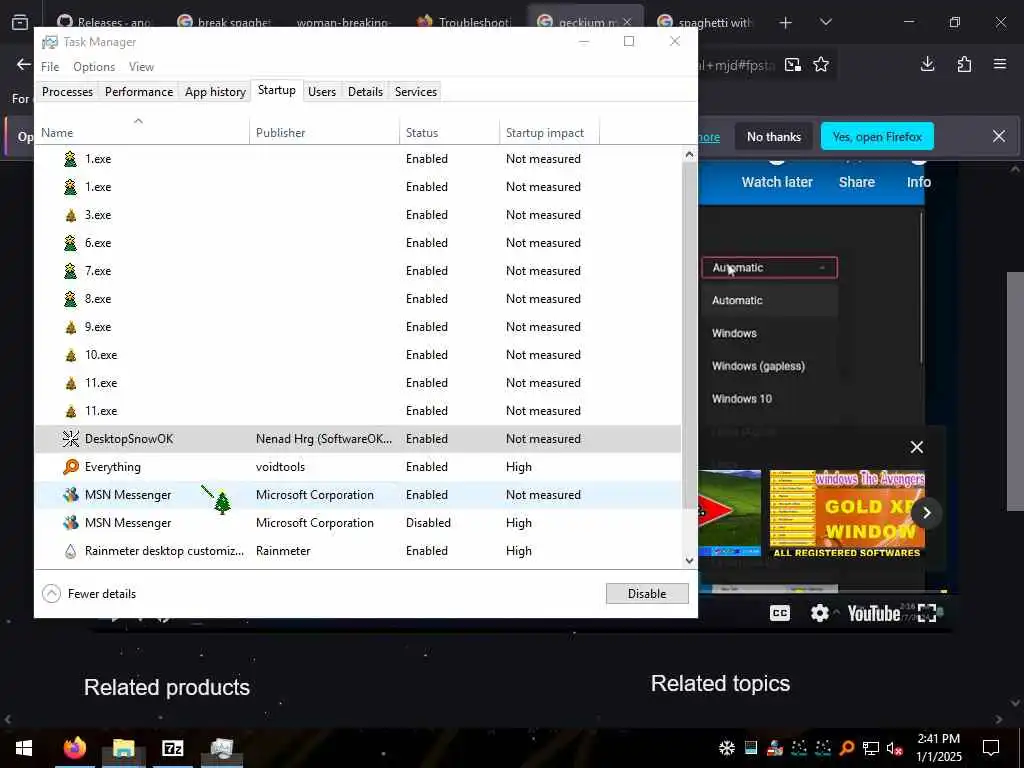Screen dimensions: 1024x768
Task: Click the No thanks button
Action: point(774,136)
